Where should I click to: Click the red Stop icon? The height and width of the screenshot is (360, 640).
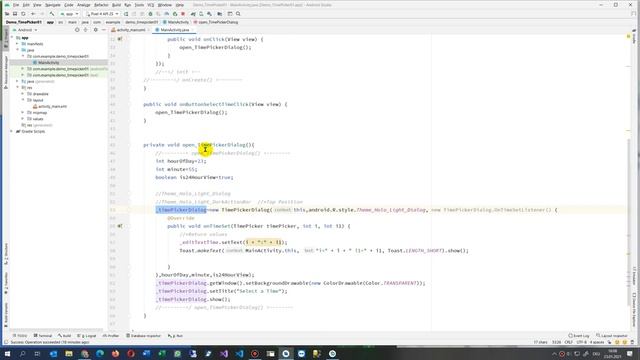(x=183, y=14)
